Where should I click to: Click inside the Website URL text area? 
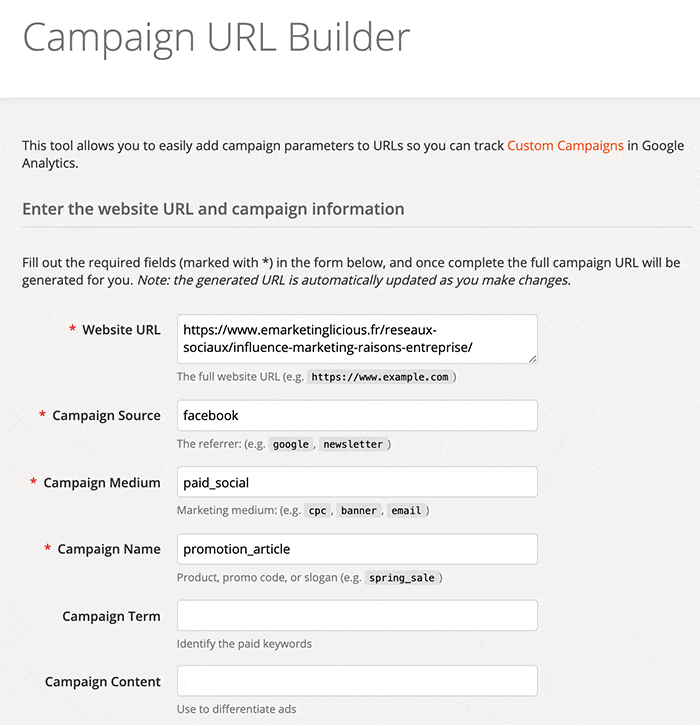coord(357,339)
